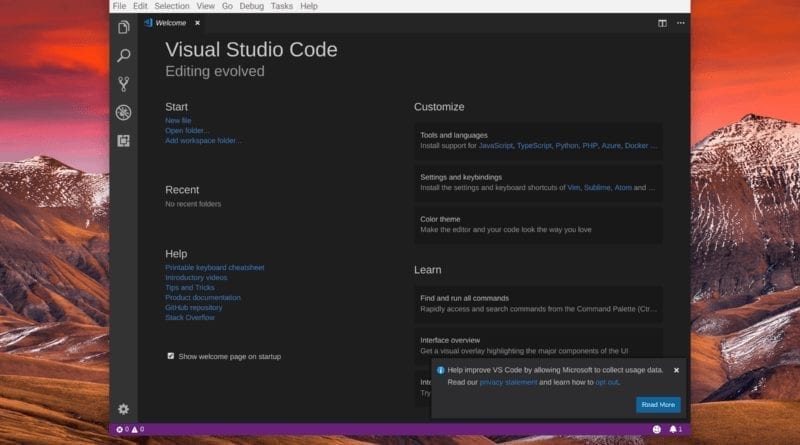This screenshot has width=800, height=445.
Task: Click the Settings and keybindings heading
Action: 461,177
